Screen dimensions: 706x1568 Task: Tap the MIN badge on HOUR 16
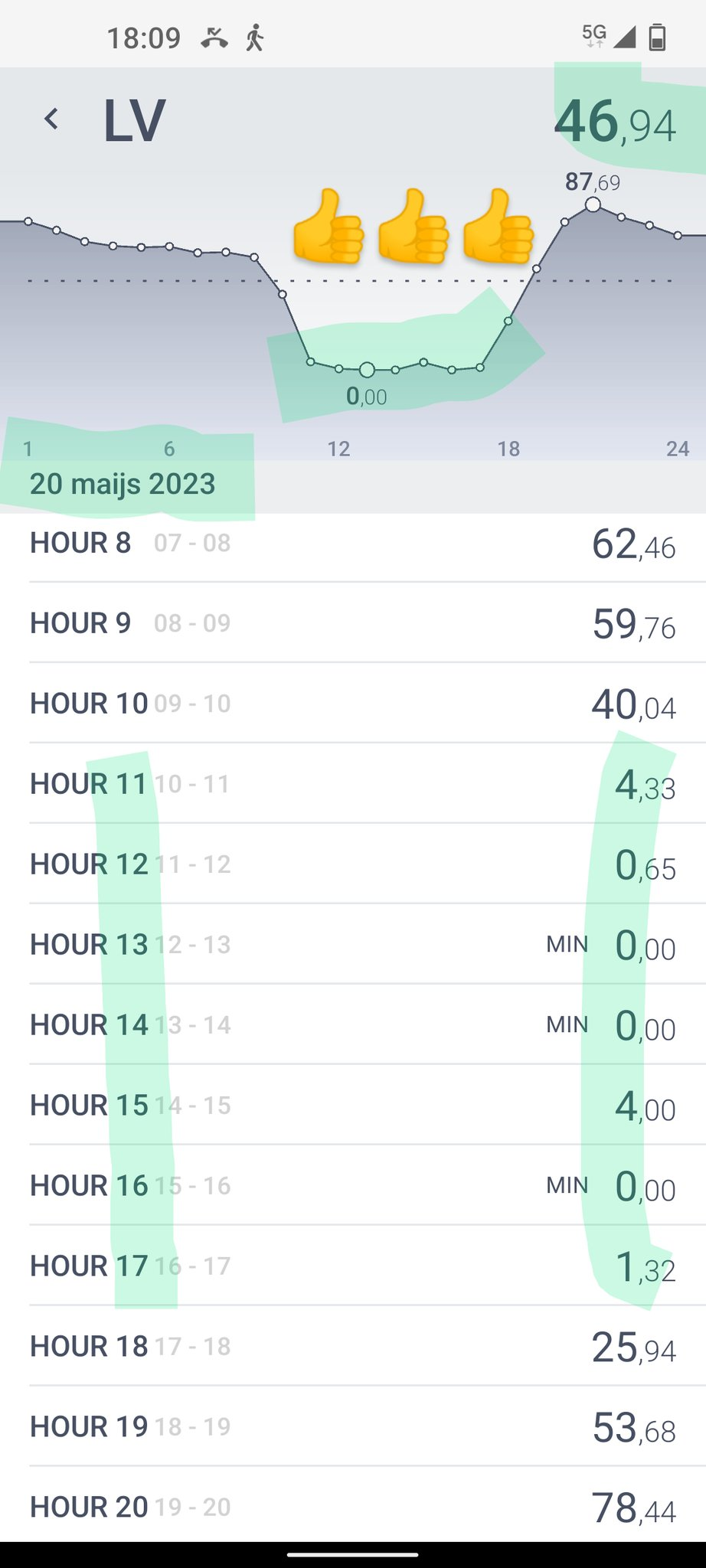point(567,1185)
